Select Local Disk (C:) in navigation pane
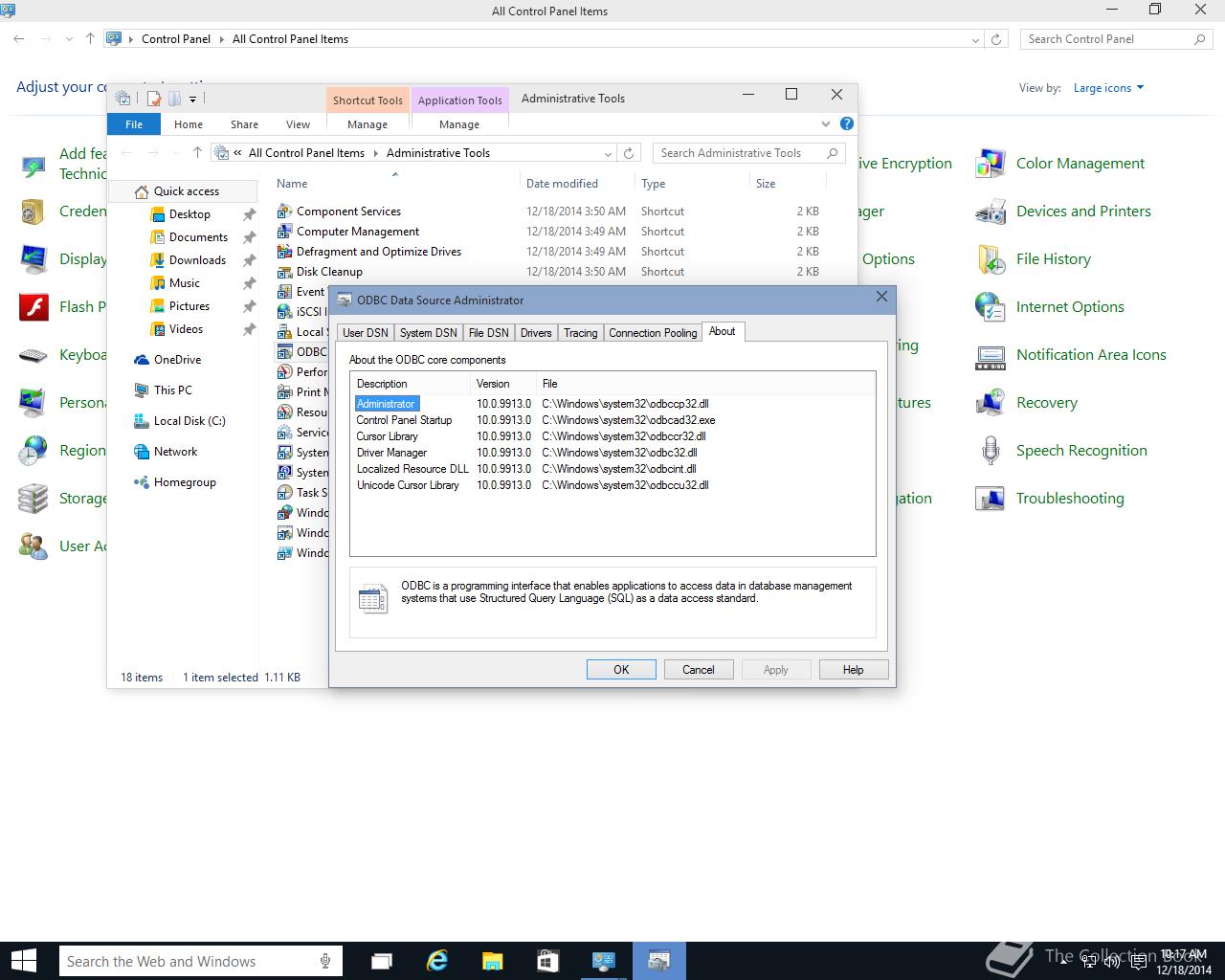 pos(189,421)
